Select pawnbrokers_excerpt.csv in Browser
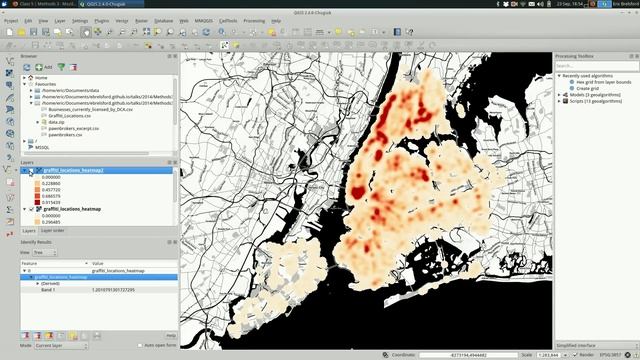 point(73,129)
